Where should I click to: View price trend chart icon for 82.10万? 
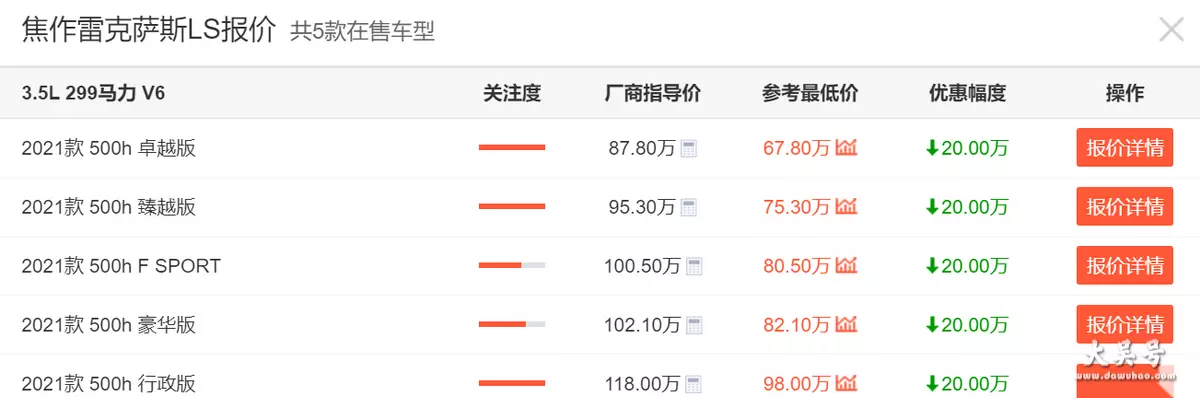[847, 325]
